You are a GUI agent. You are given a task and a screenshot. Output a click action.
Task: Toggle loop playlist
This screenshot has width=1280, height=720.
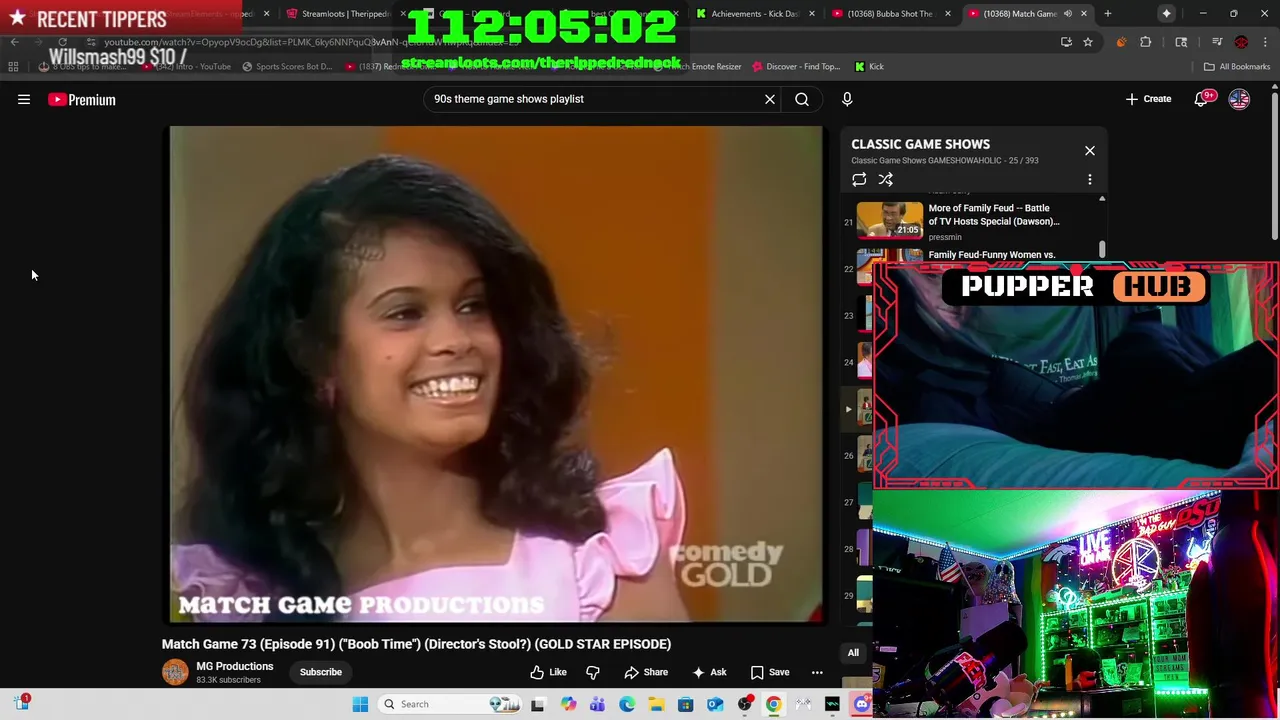[859, 180]
